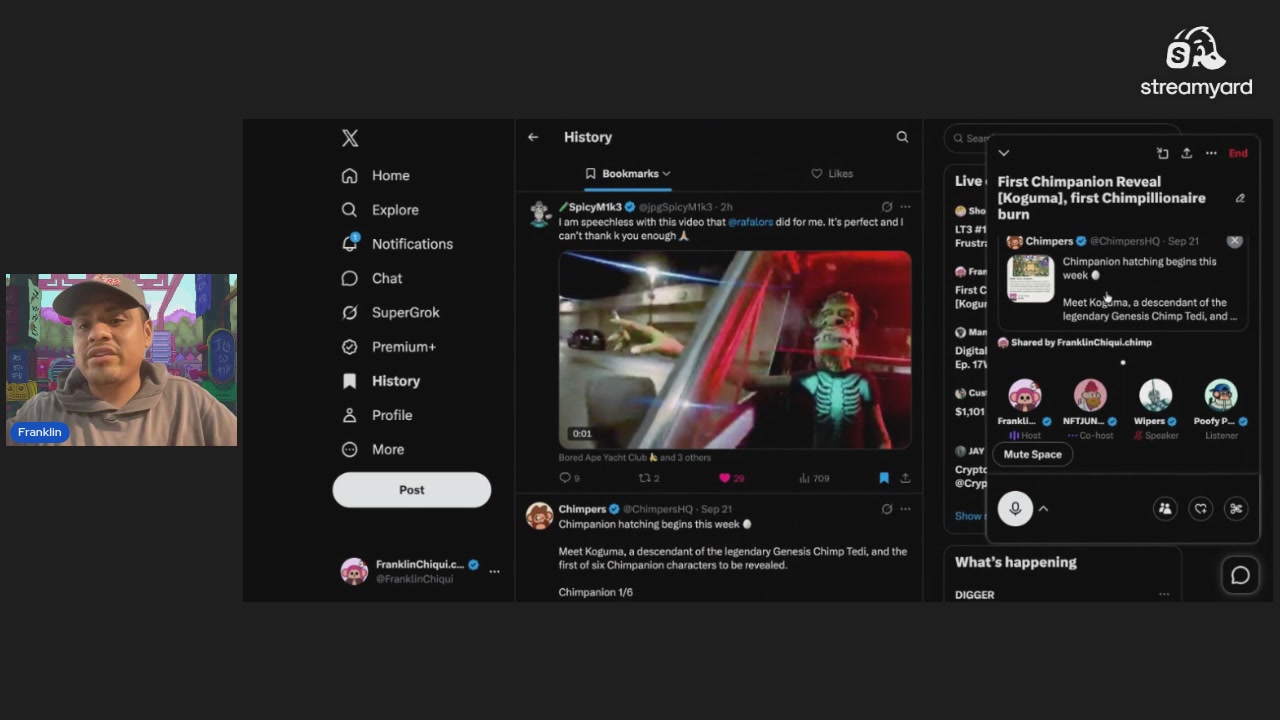Click the Space pop-out window icon
This screenshot has height=720, width=1280.
pyautogui.click(x=1162, y=153)
